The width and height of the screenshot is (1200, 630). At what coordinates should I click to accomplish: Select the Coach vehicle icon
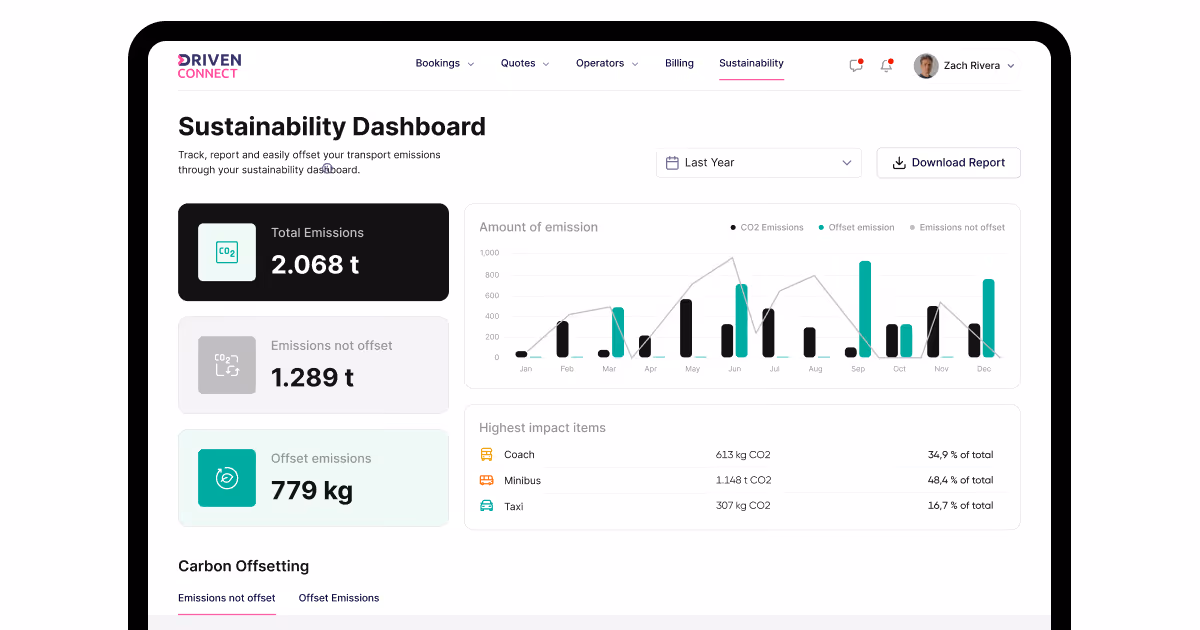point(488,454)
